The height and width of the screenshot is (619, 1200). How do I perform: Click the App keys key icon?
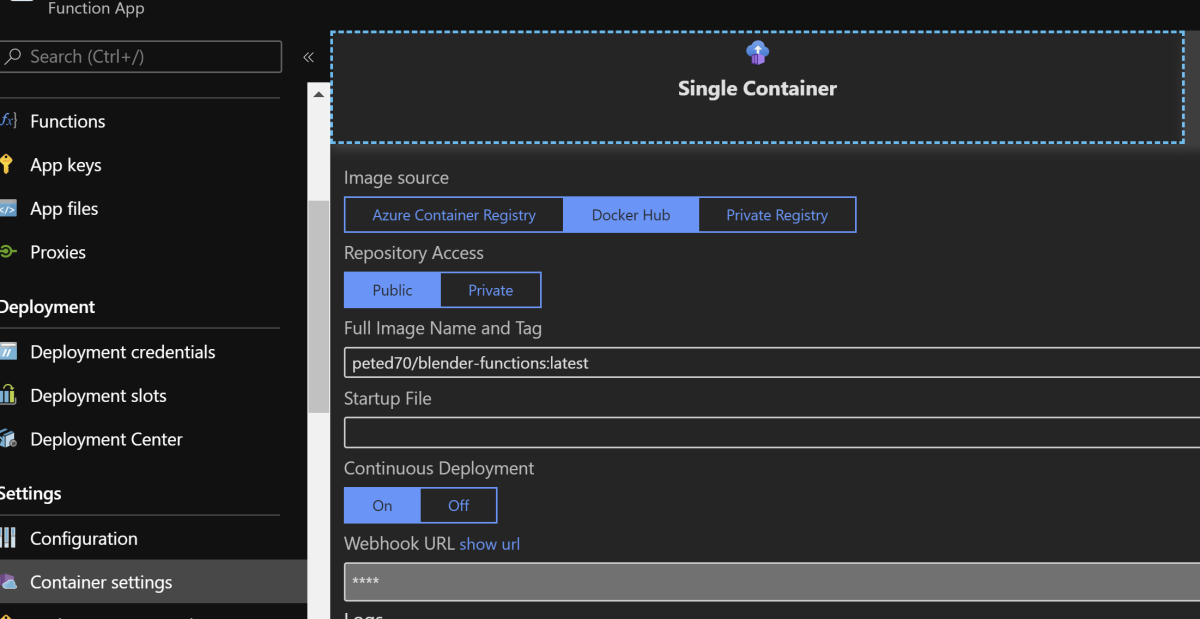point(7,165)
